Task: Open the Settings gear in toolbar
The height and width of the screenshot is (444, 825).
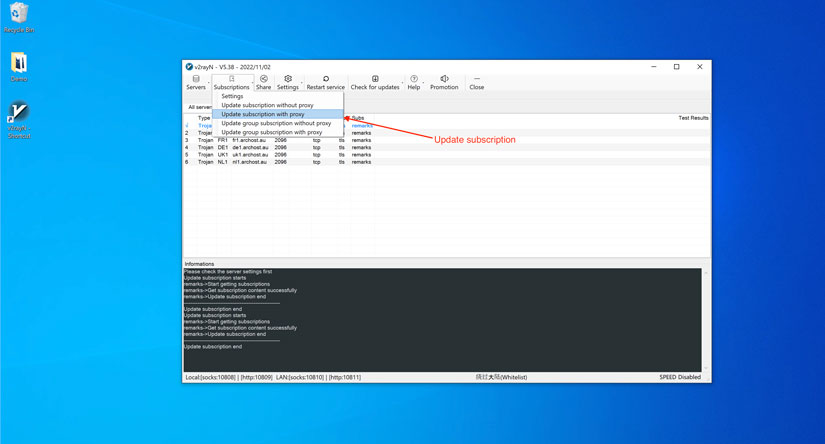Action: [288, 82]
